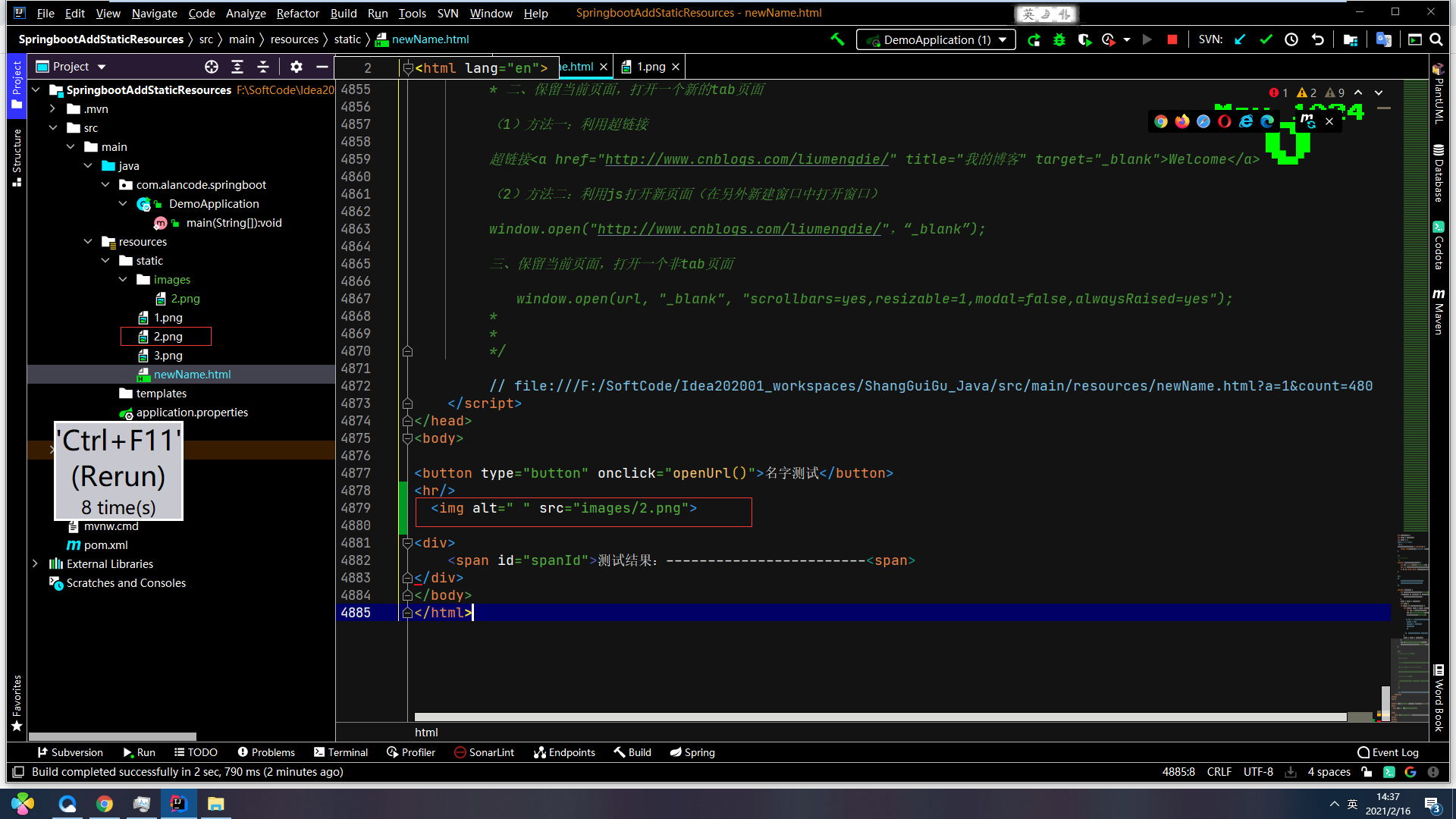
Task: Open the SonarLint tool window
Action: (x=484, y=752)
